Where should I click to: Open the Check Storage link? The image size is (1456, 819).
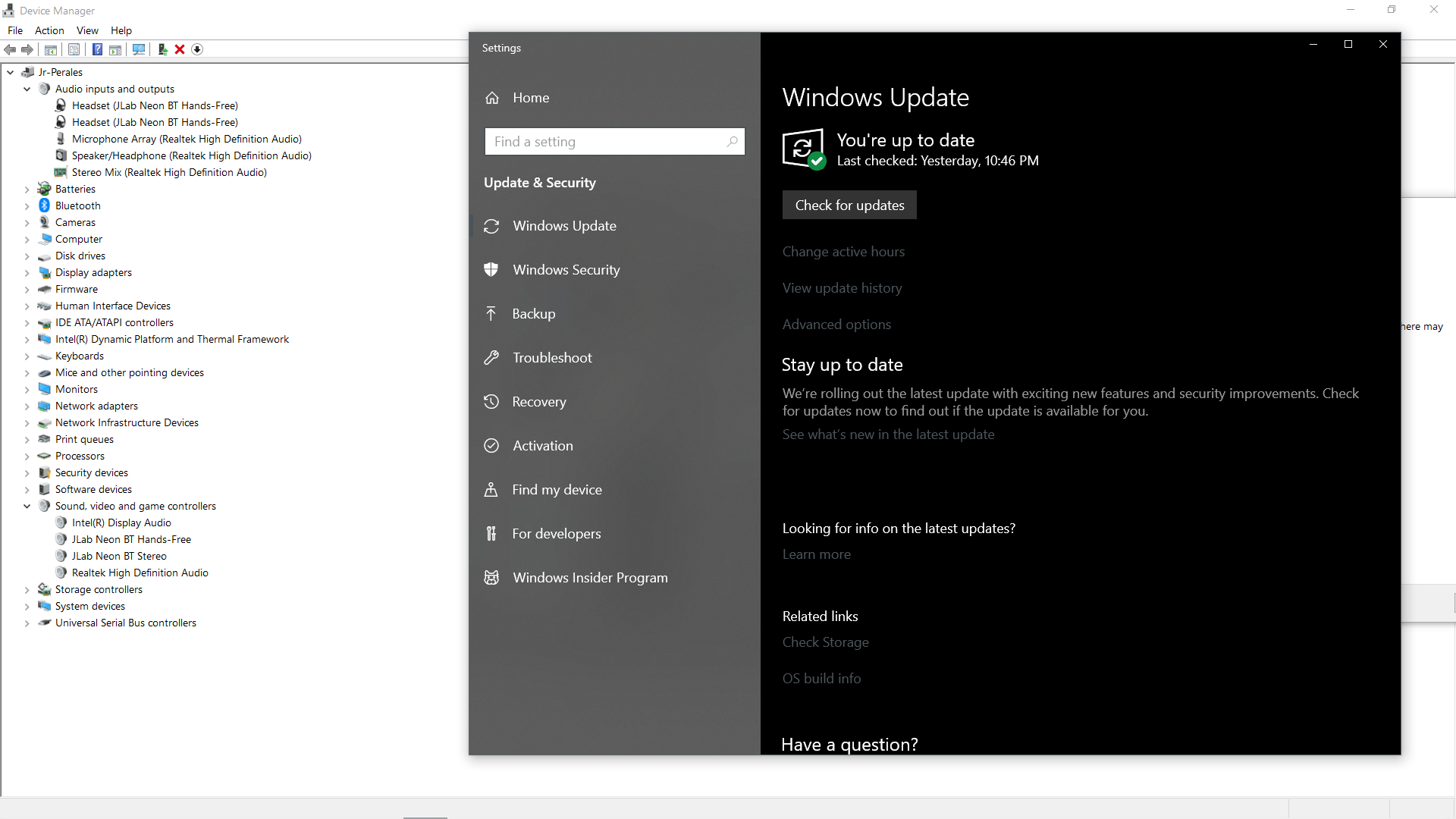pos(826,642)
